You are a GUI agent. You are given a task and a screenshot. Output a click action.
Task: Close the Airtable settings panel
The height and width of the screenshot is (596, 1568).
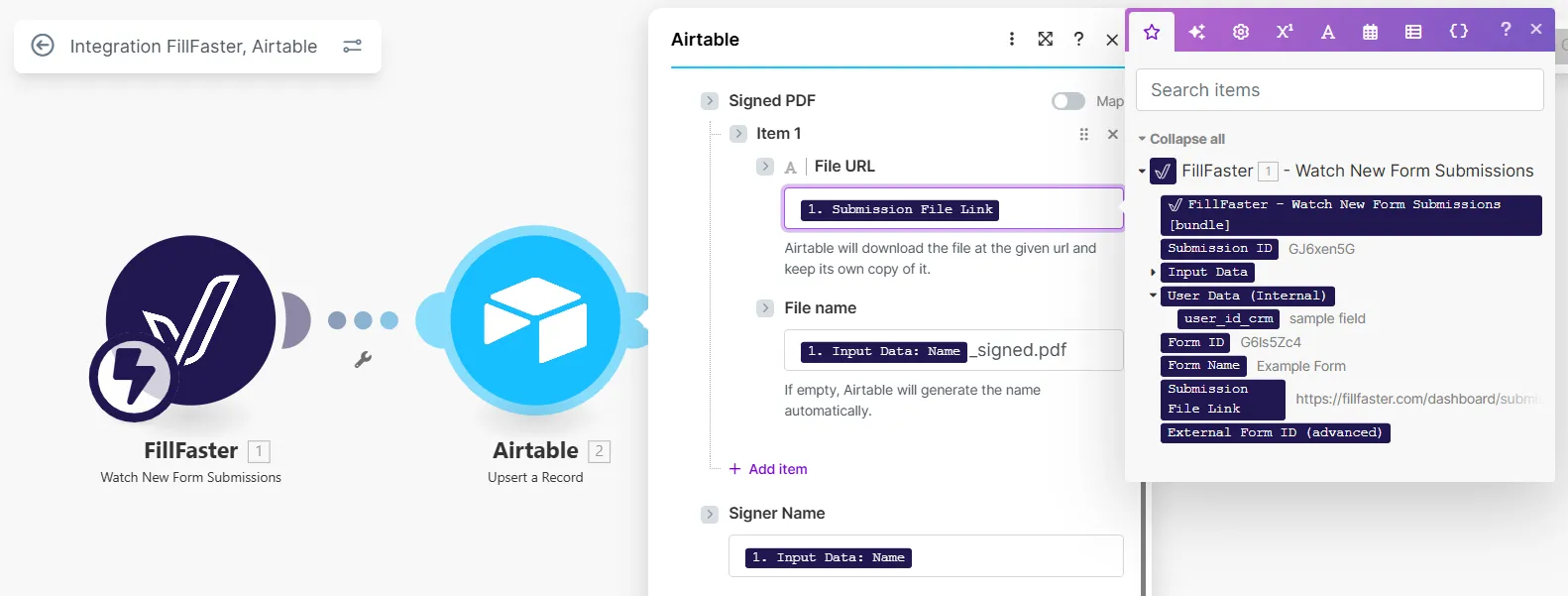[x=1112, y=40]
